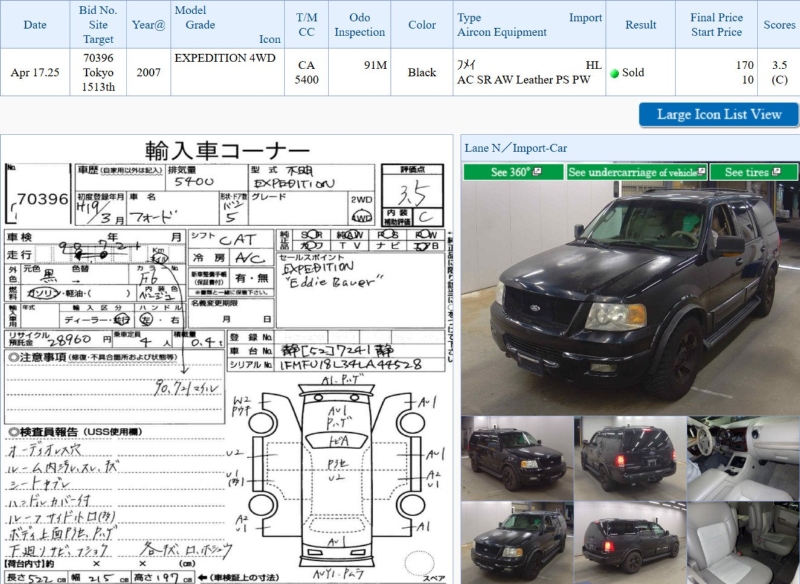Click the Result column header
The width and height of the screenshot is (800, 584).
coord(640,24)
